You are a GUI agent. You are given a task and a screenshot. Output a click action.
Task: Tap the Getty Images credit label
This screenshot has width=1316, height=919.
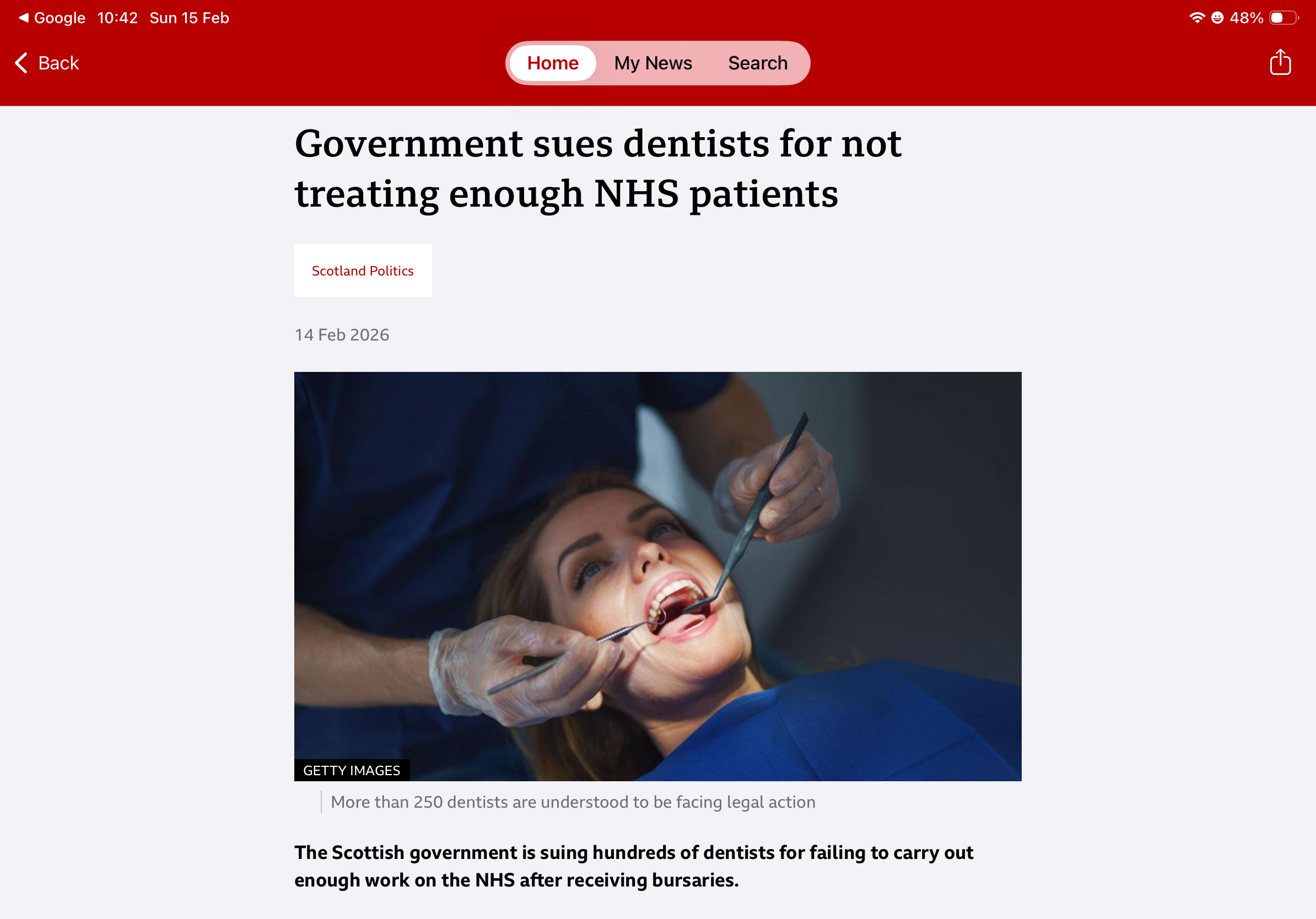click(352, 770)
